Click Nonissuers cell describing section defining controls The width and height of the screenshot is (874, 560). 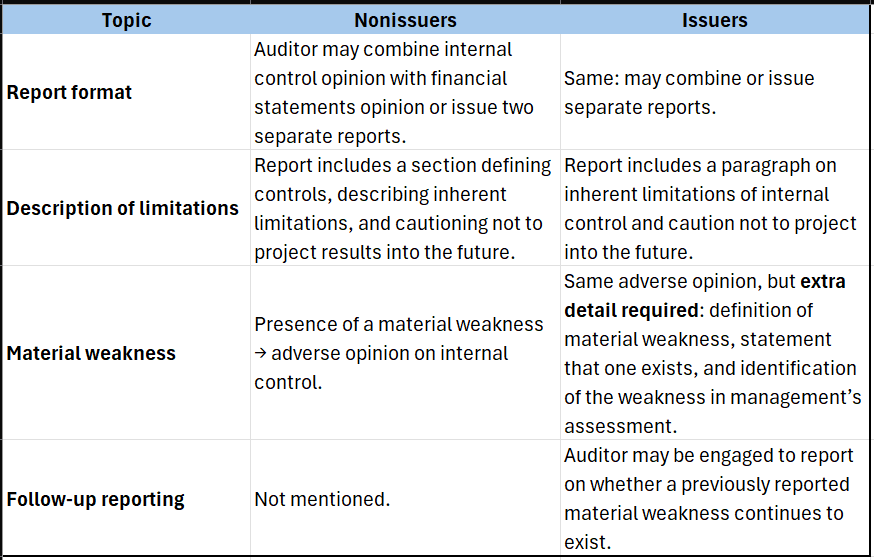(405, 208)
